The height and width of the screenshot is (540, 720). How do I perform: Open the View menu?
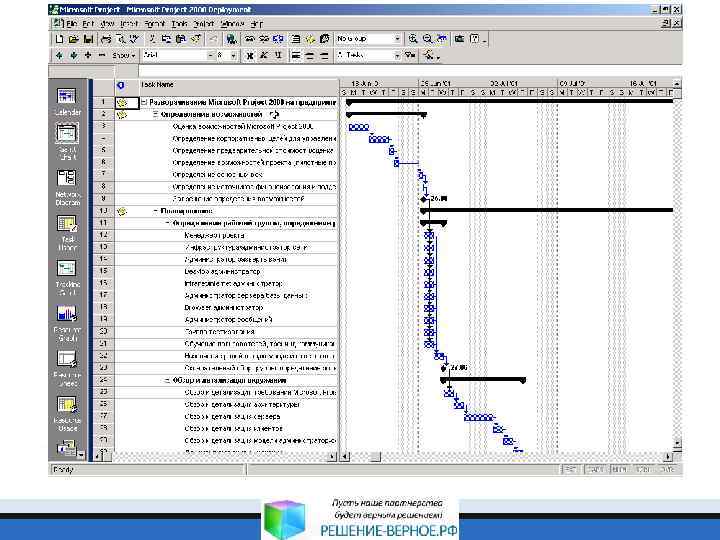pyautogui.click(x=107, y=24)
